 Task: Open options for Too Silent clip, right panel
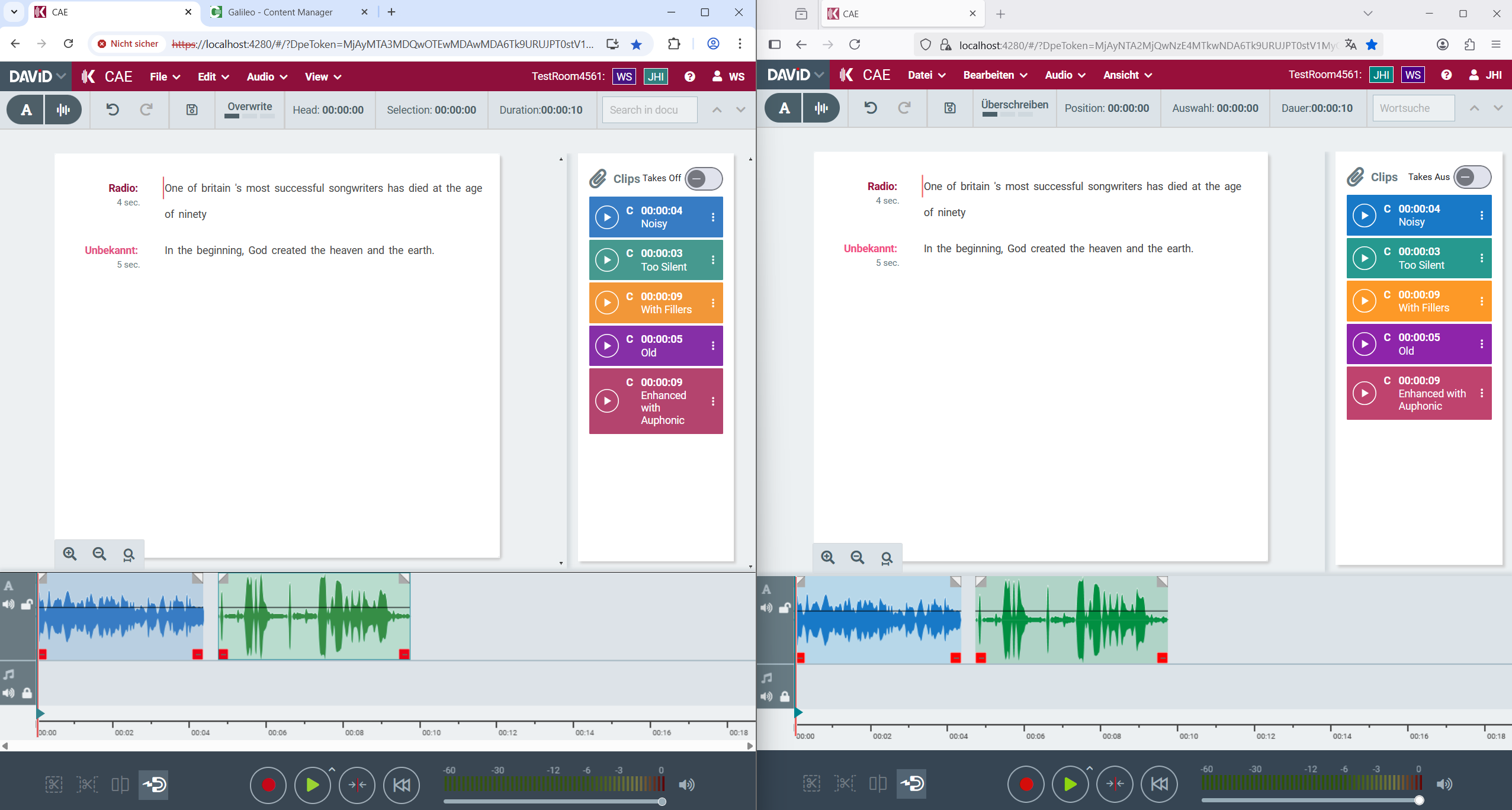(1481, 258)
